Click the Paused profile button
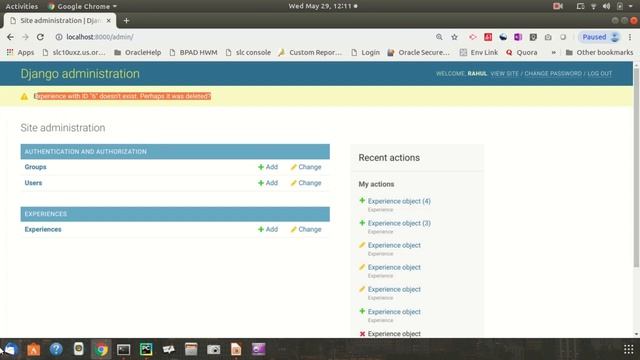640x360 pixels. click(599, 37)
